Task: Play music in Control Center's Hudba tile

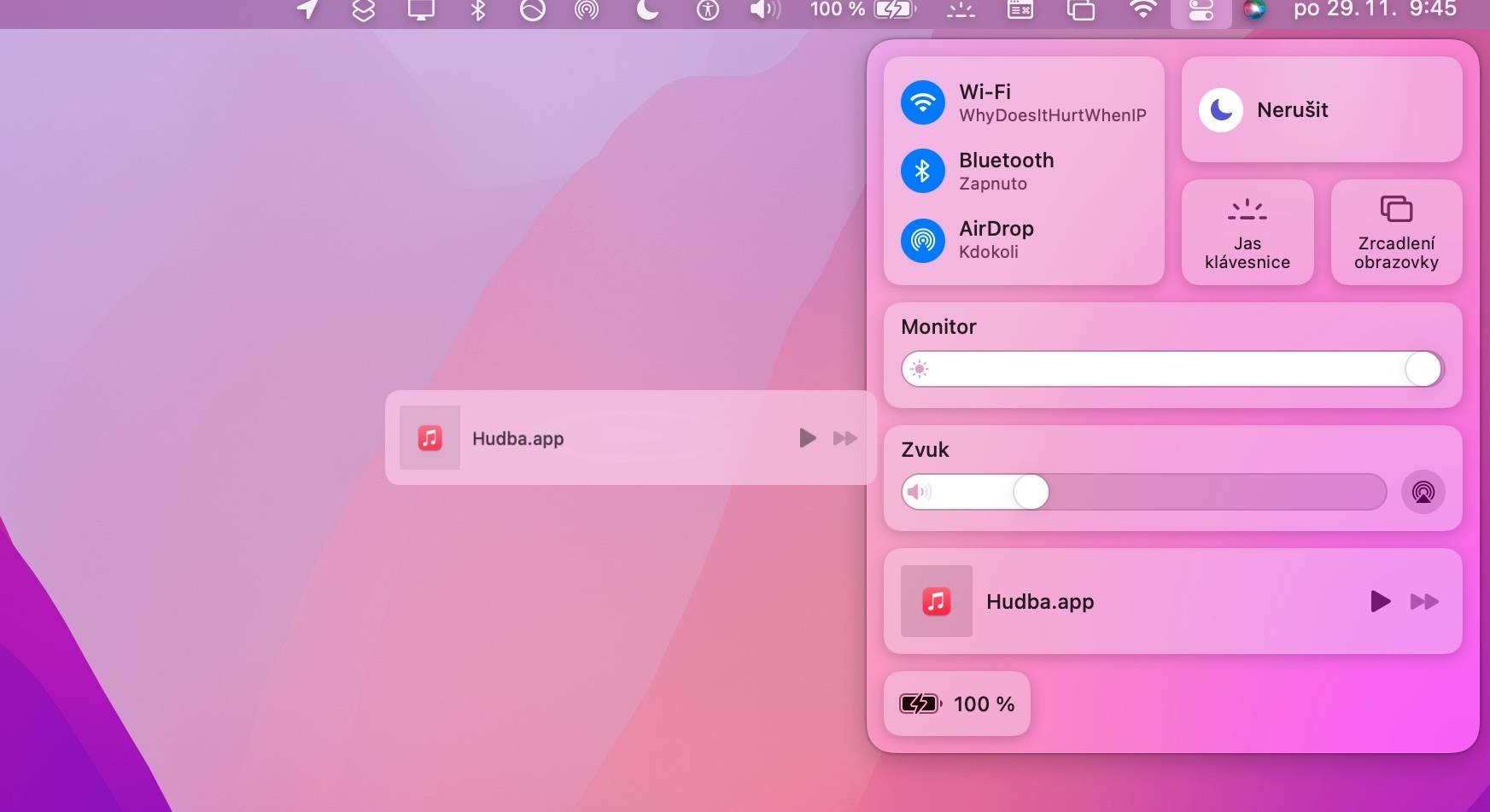Action: [1380, 601]
